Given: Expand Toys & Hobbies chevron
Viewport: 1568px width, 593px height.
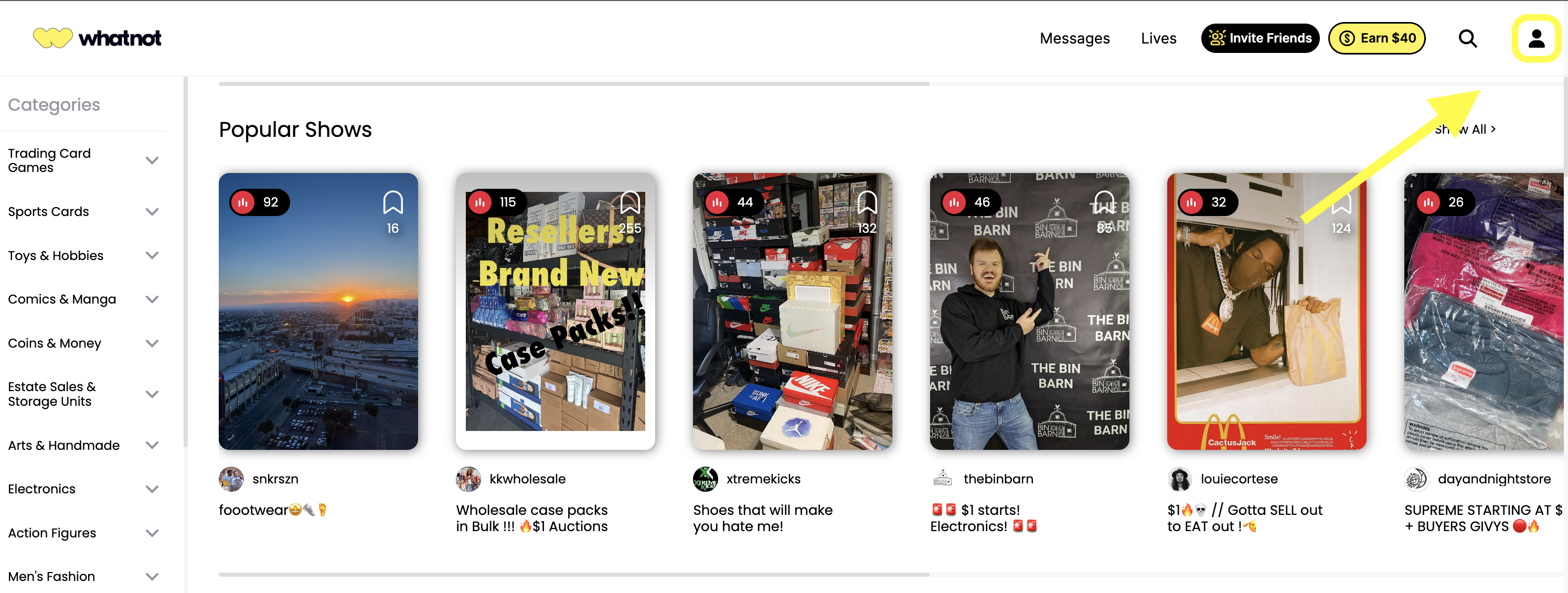Looking at the screenshot, I should tap(152, 255).
